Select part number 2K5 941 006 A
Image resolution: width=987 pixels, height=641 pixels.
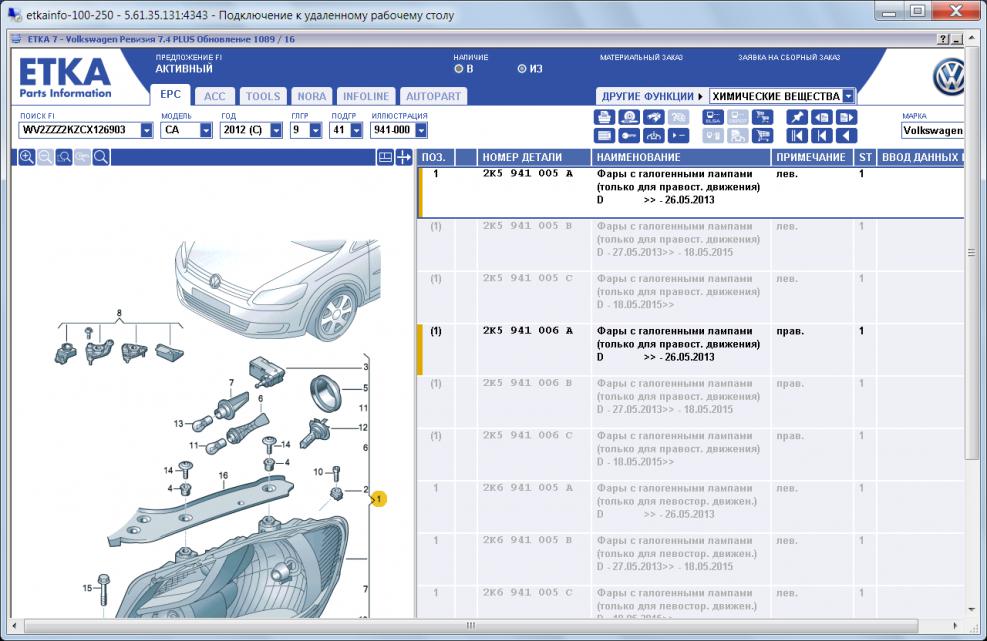coord(527,331)
